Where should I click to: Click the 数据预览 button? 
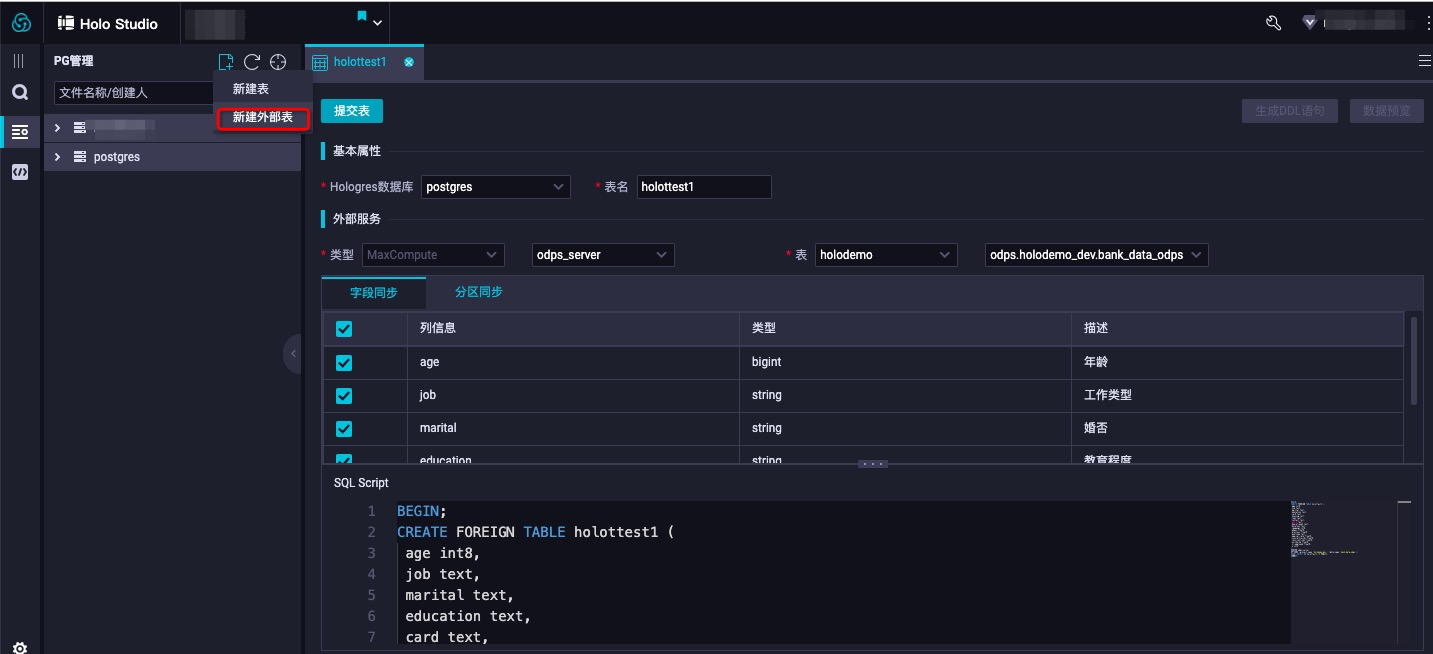point(1387,111)
